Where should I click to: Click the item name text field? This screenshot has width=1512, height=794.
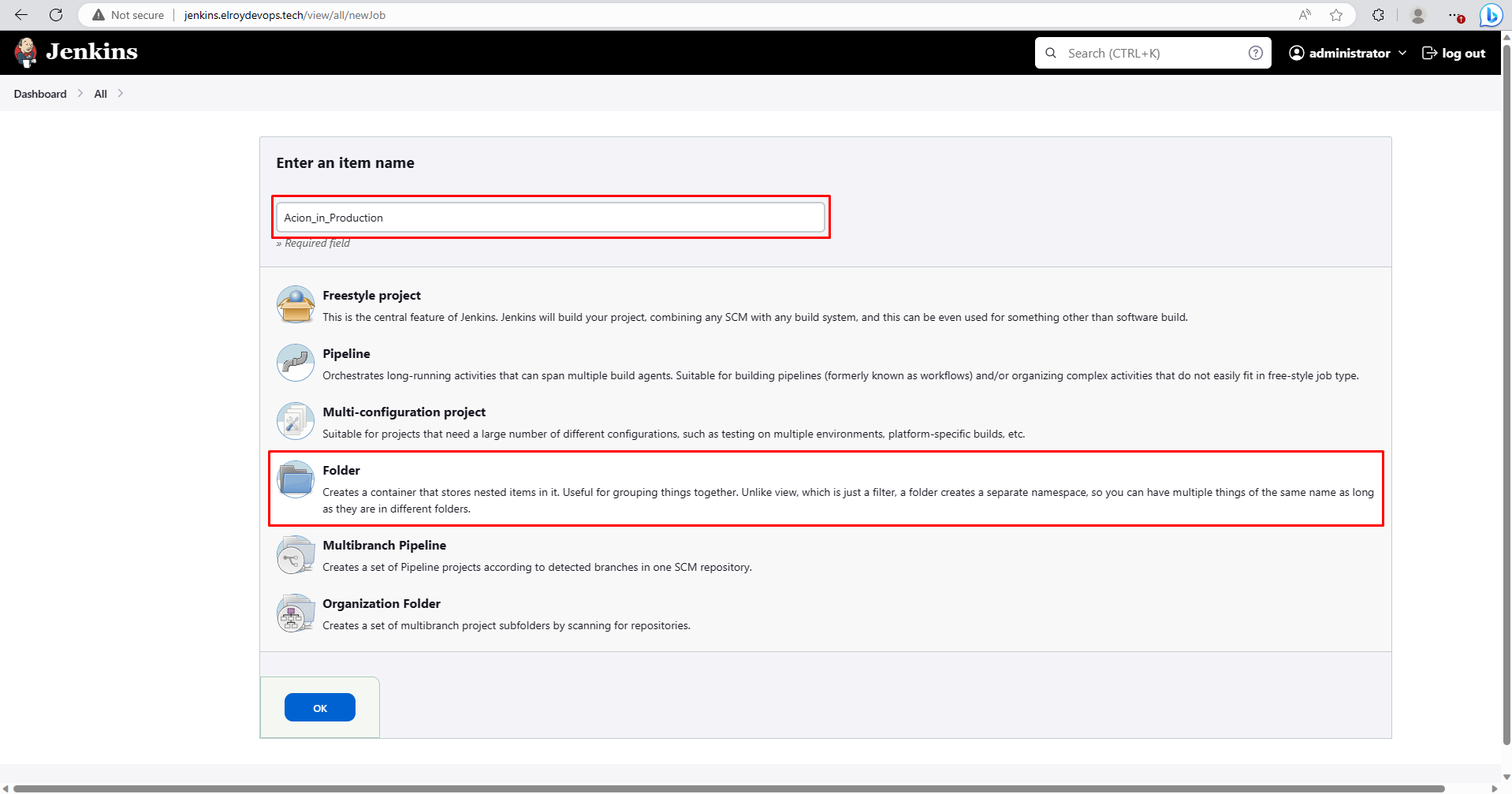click(550, 218)
